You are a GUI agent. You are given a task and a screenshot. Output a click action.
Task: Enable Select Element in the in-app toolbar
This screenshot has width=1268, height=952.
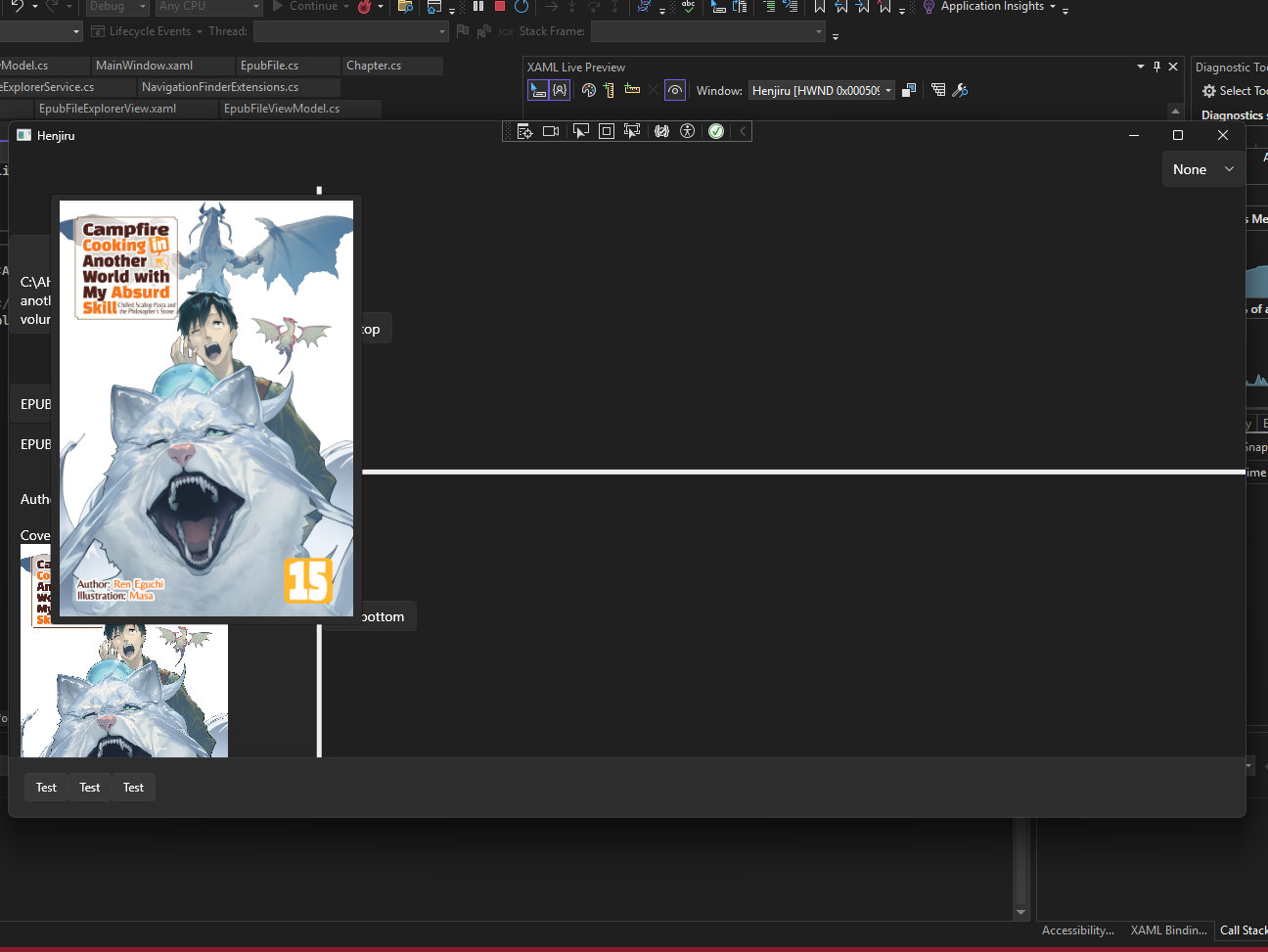pos(581,131)
